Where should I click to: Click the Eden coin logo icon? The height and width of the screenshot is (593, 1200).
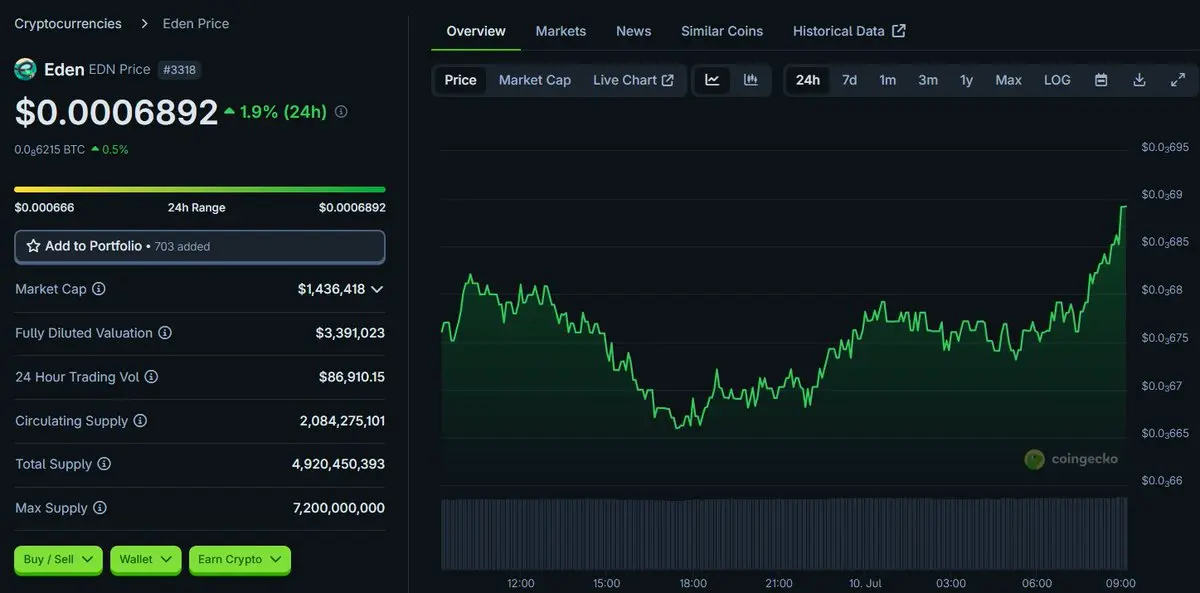(25, 69)
